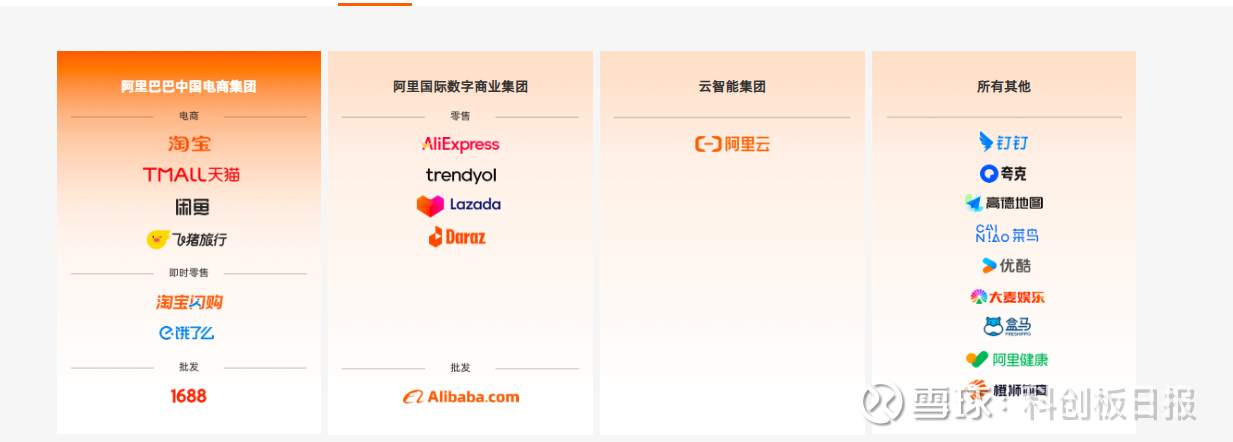1233x442 pixels.
Task: Click the AliExpress logo
Action: pos(460,144)
